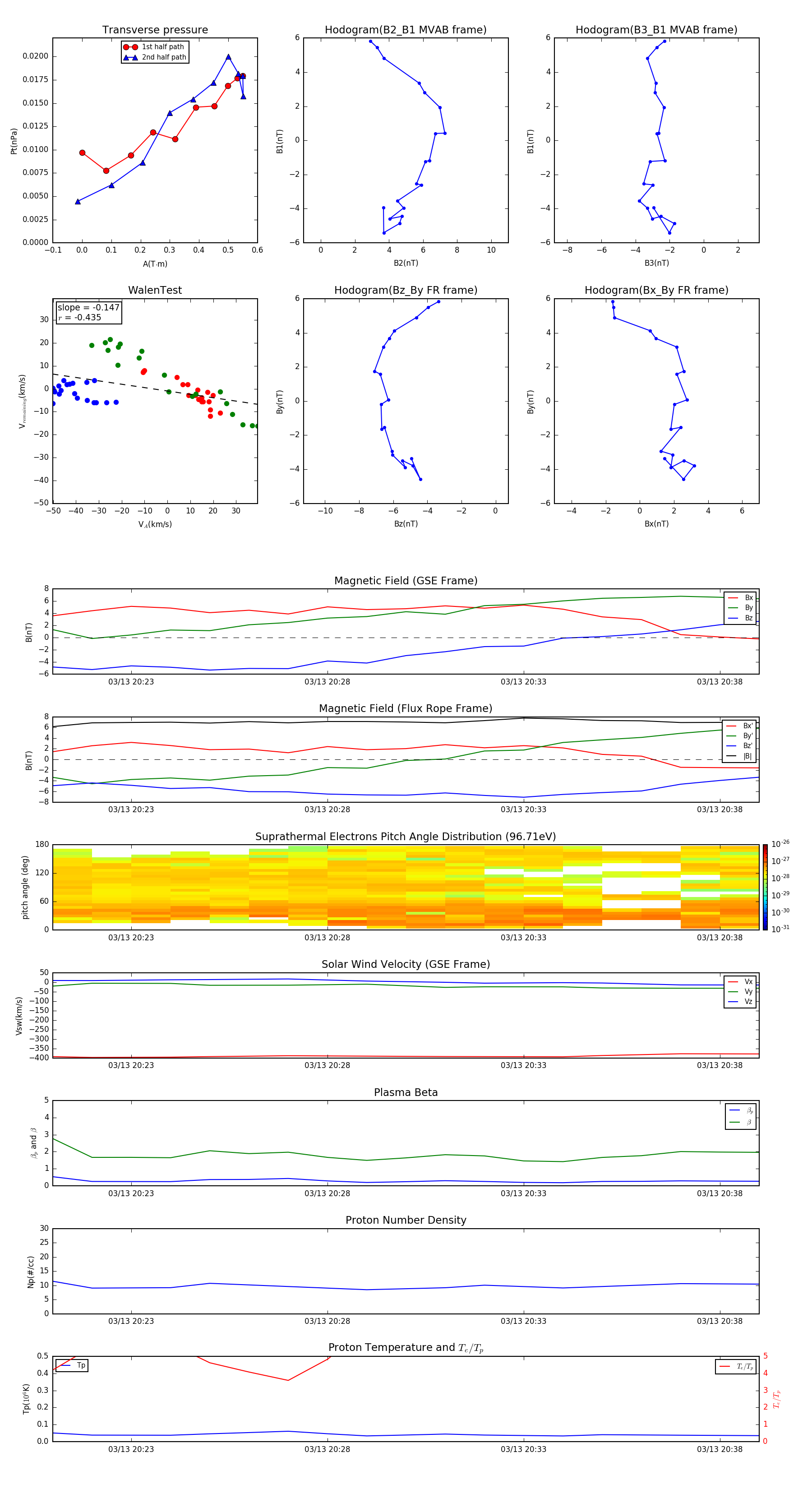Select the Vz legend entry
The width and height of the screenshot is (812, 1489).
pyautogui.click(x=740, y=1002)
